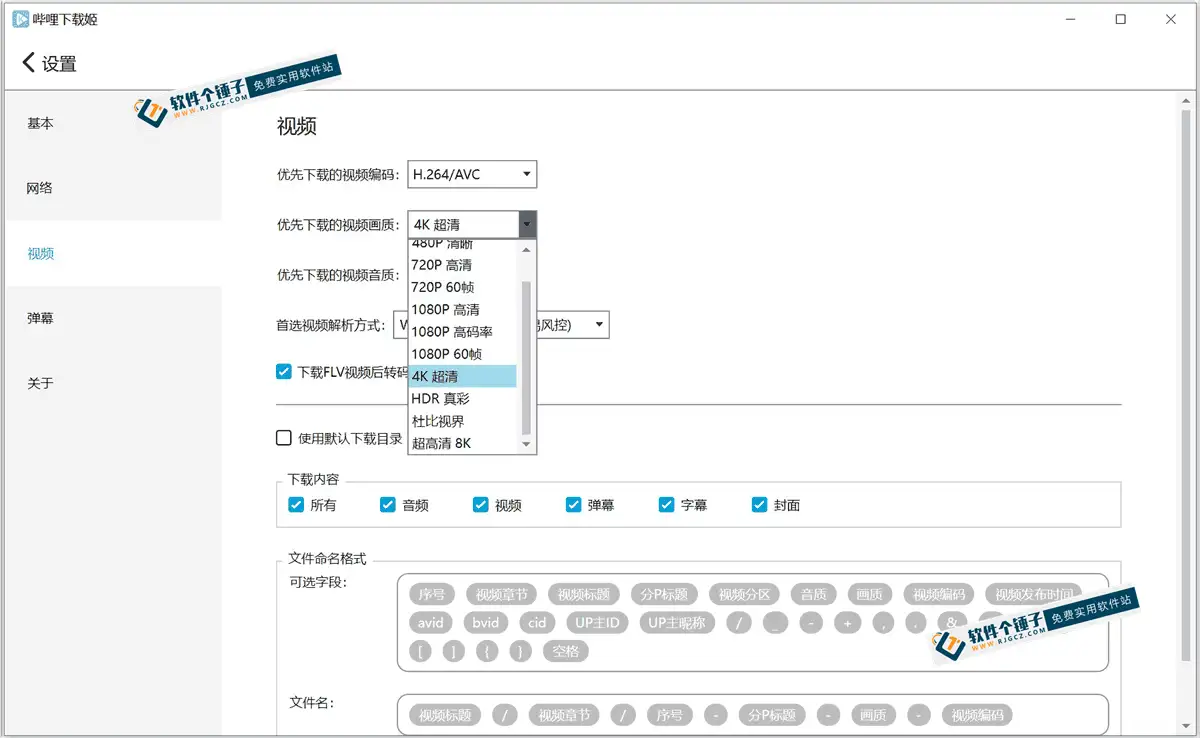Viewport: 1200px width, 738px height.
Task: Click the 画质 chip in 可选字段
Action: pos(869,594)
